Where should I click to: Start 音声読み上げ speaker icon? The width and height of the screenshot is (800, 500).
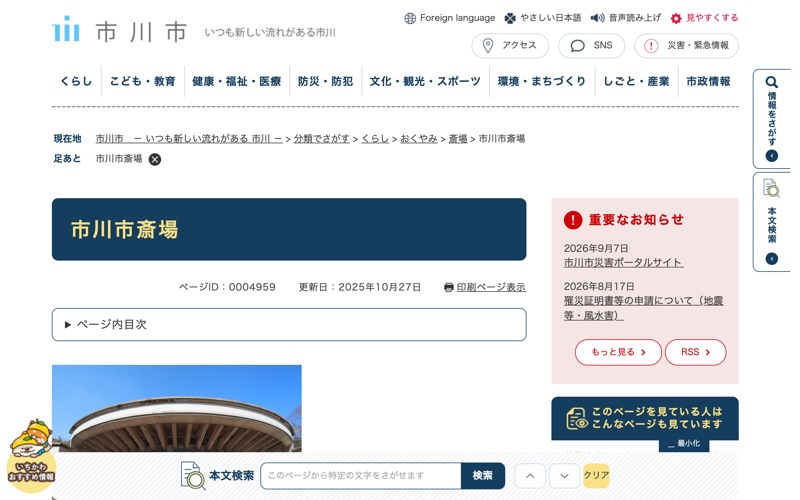(x=597, y=18)
